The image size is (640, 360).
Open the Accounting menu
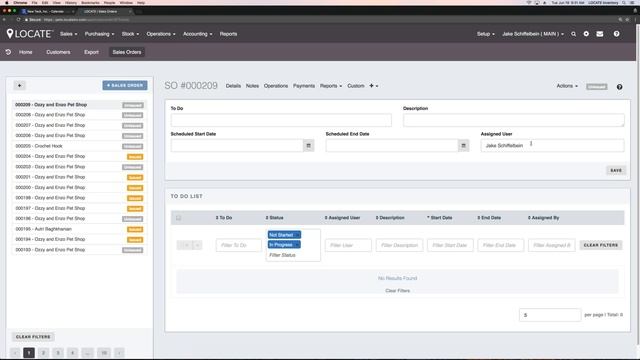click(x=198, y=34)
